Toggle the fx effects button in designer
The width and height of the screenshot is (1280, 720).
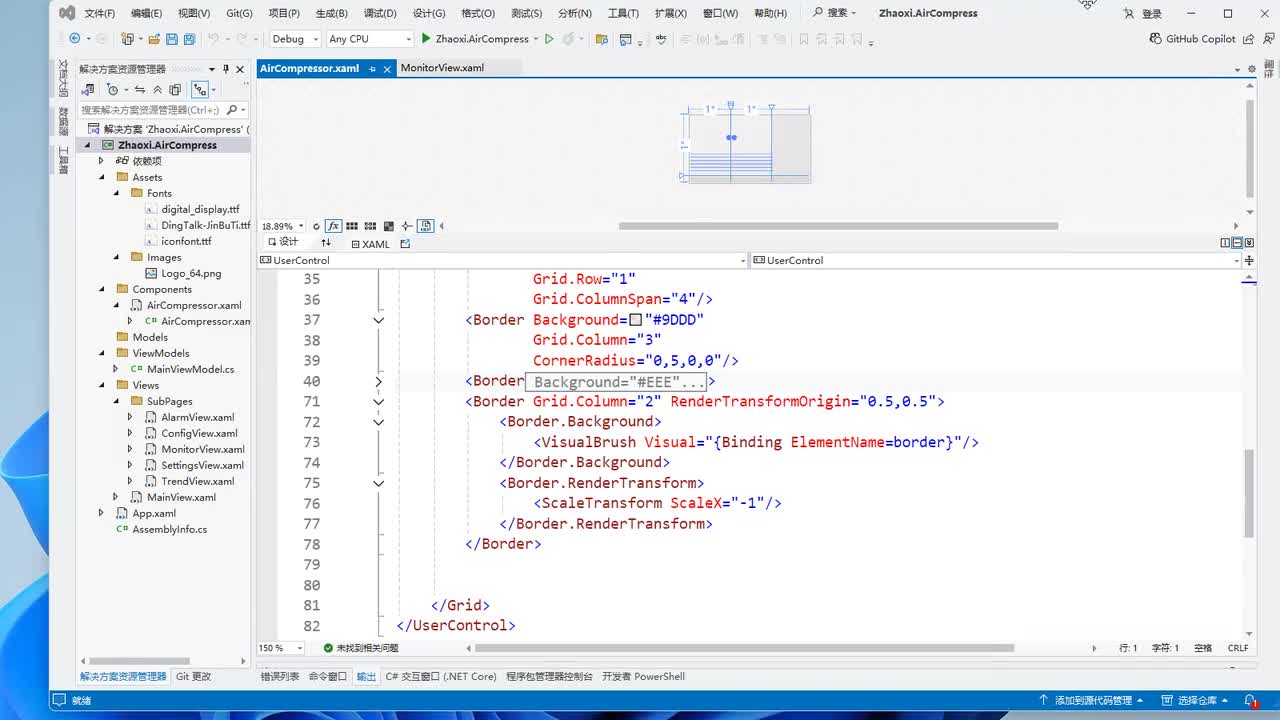[333, 226]
